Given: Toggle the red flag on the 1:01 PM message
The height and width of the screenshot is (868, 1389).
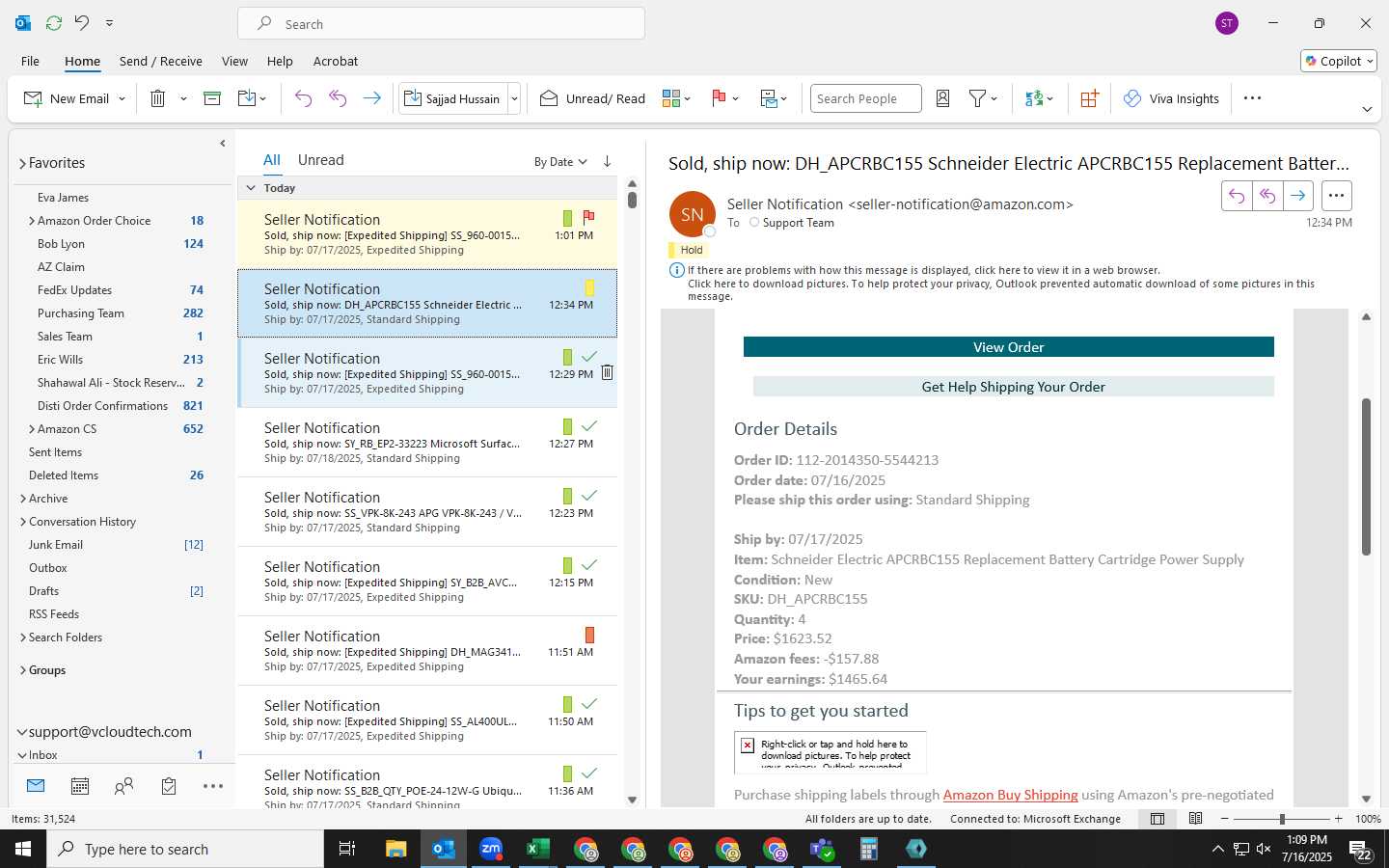Looking at the screenshot, I should point(588,217).
